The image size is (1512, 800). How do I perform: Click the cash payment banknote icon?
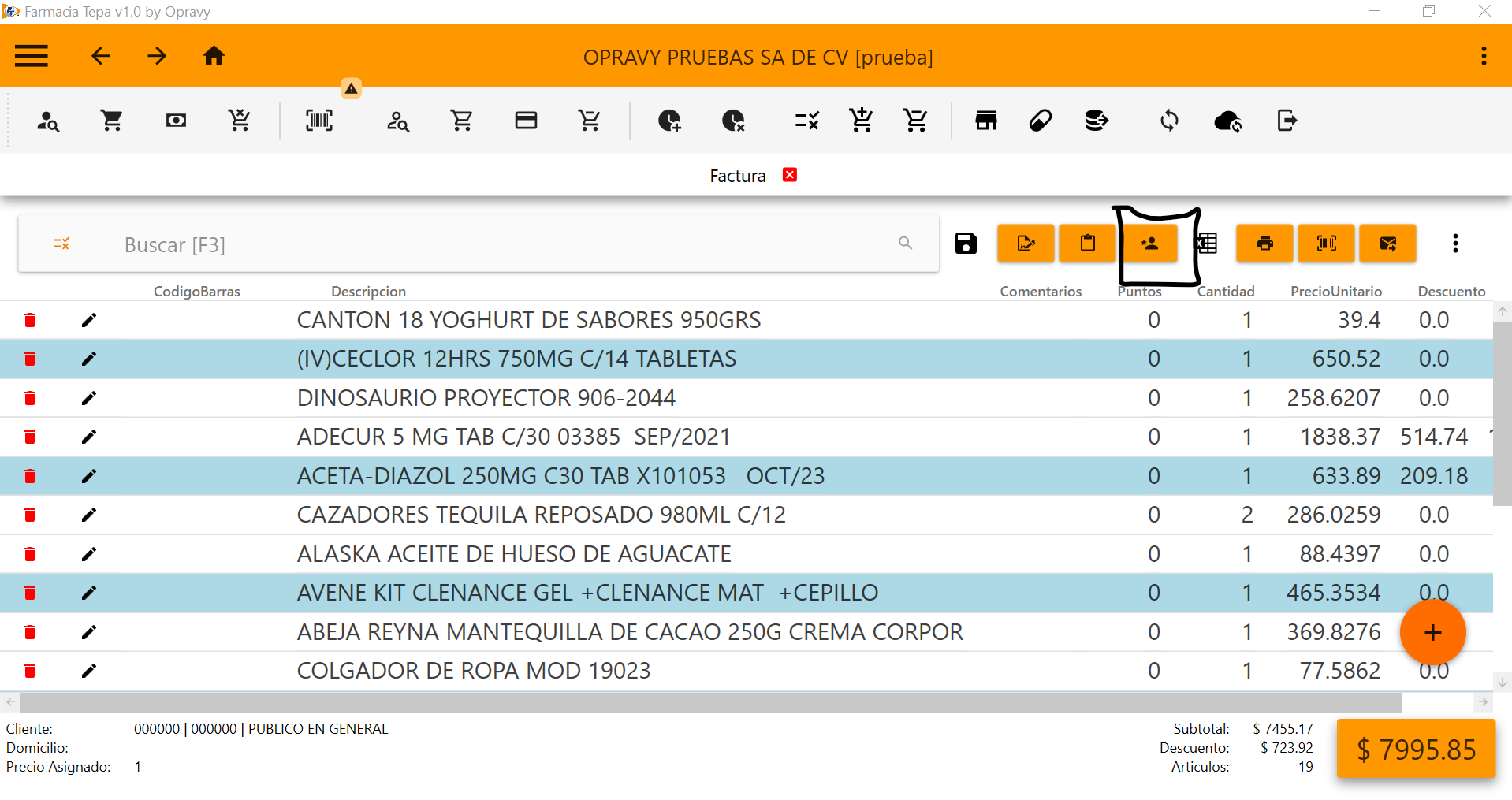pos(176,121)
